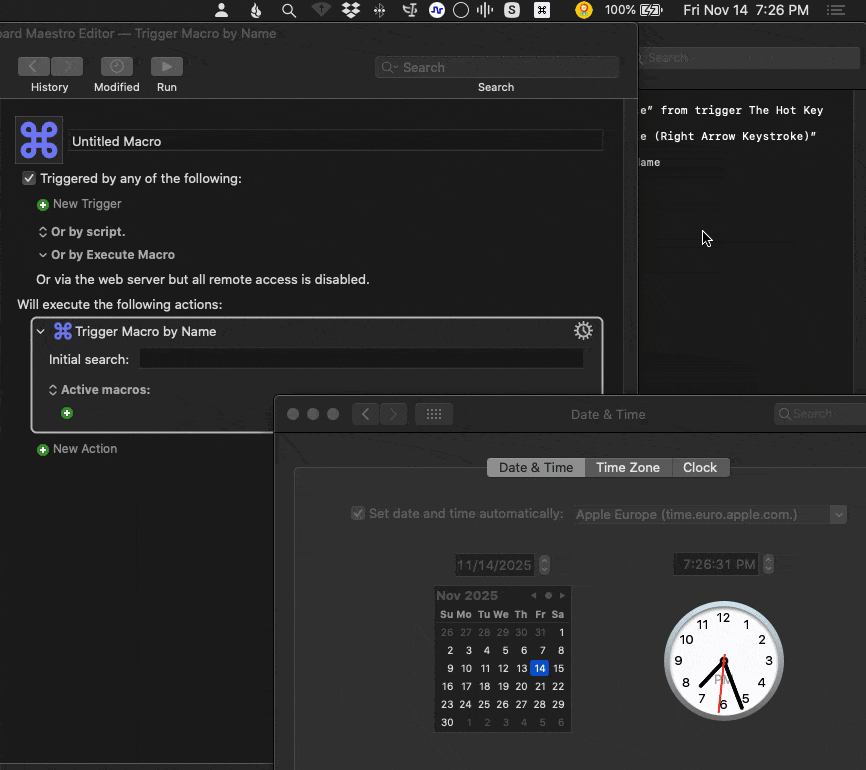This screenshot has width=866, height=770.
Task: Toggle 'Set date and time automatically' checkbox
Action: point(358,514)
